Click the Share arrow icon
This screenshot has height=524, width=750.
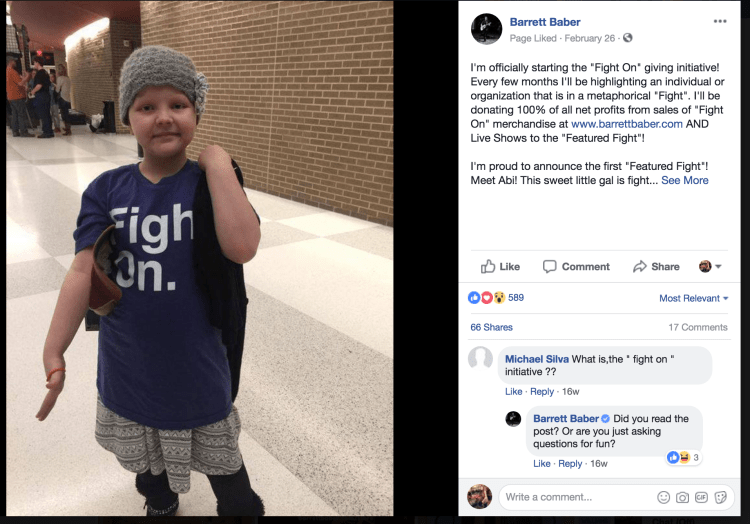pos(640,266)
